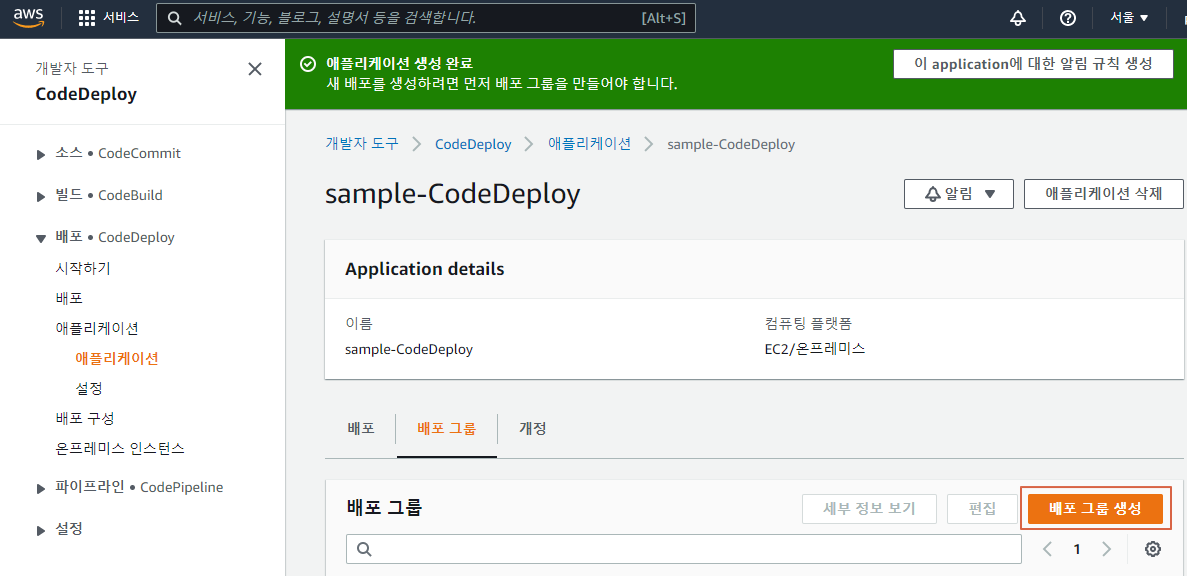The width and height of the screenshot is (1187, 576).
Task: Select 애플리케이션 parent item in sidebar
Action: coord(97,328)
